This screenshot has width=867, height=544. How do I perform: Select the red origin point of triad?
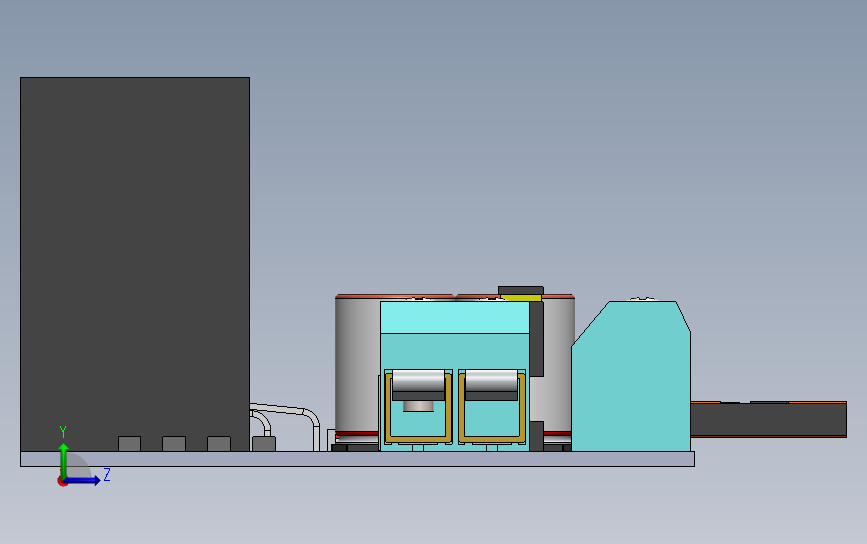coord(62,482)
